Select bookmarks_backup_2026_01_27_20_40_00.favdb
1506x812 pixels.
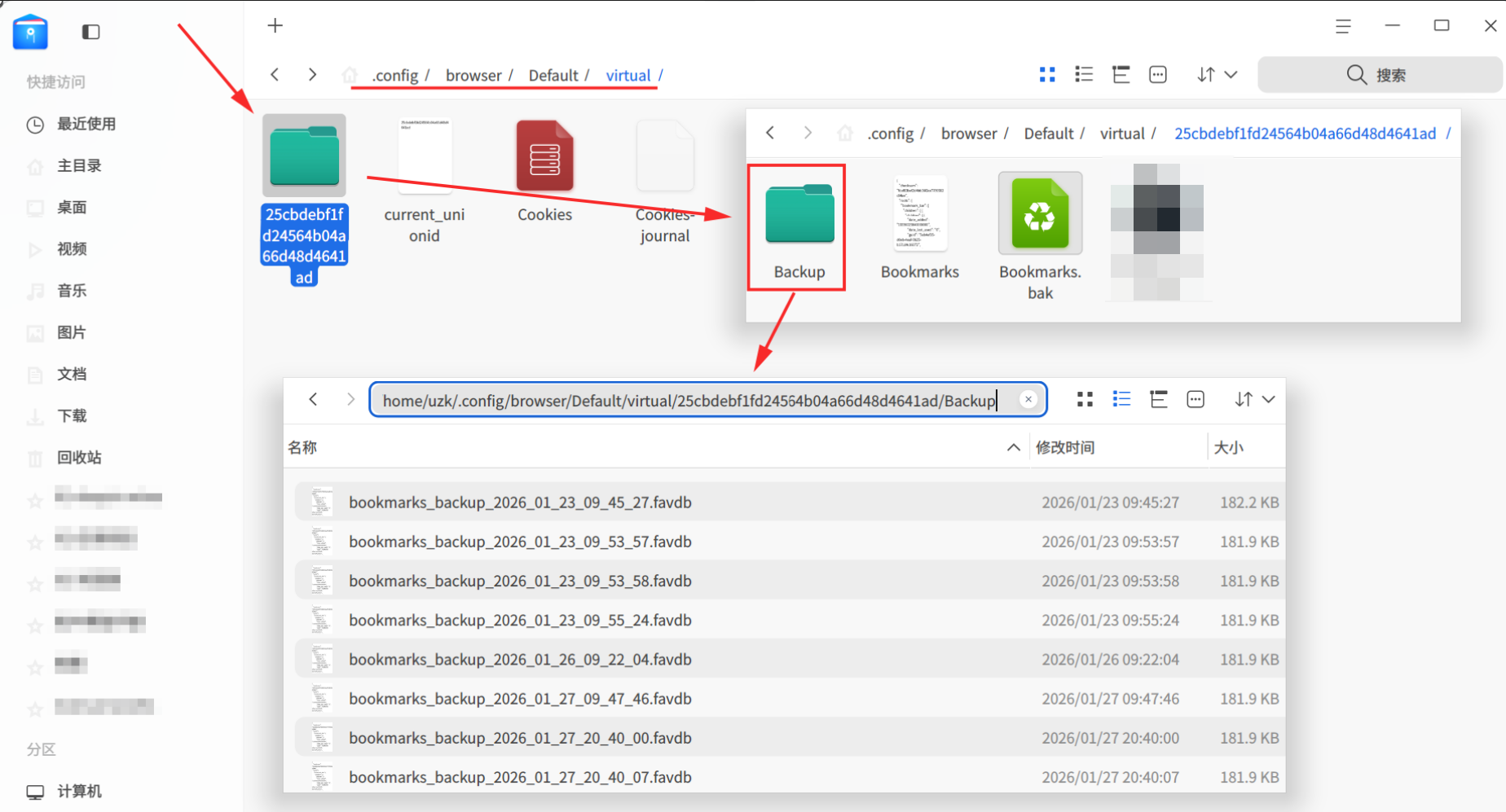(x=790, y=738)
